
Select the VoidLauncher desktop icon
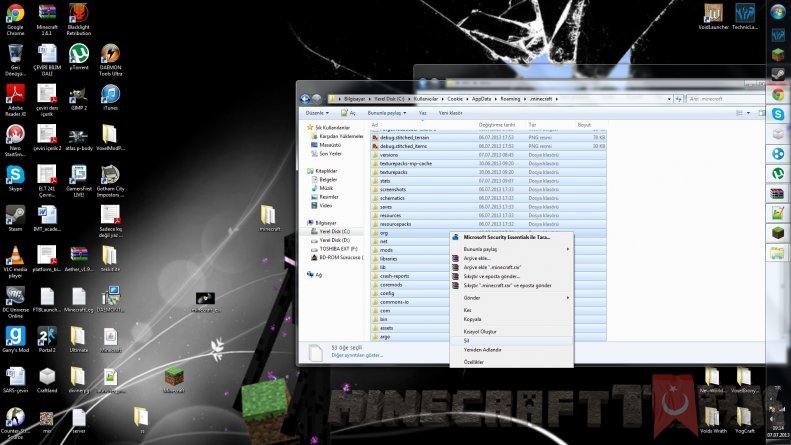[x=713, y=16]
